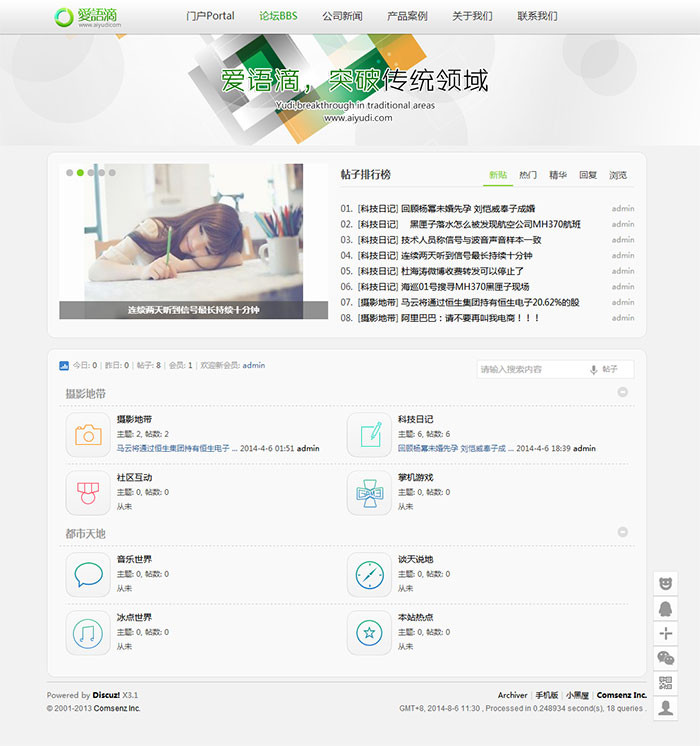Open the 社区互动 medal icon
Viewport: 700px width, 746px height.
[88, 493]
